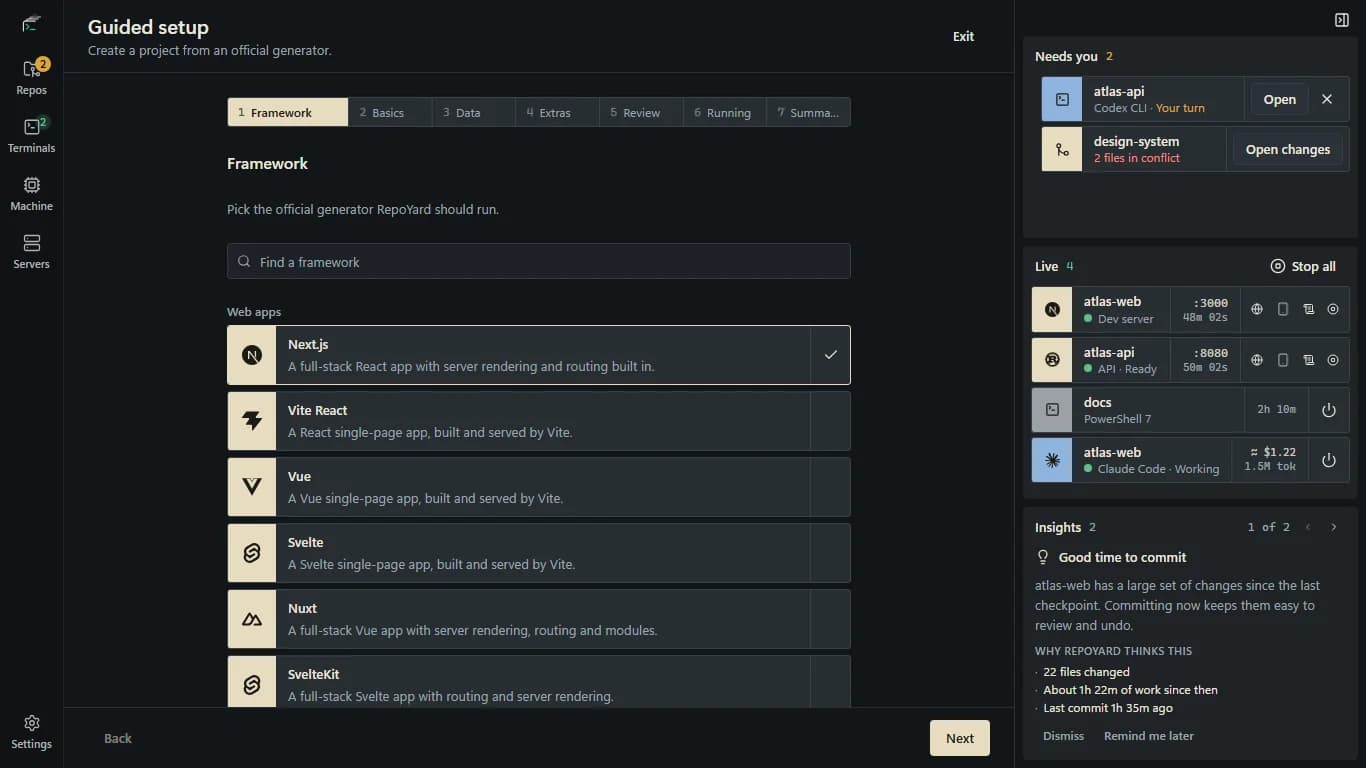Switch to step 4 Extras tab
The image size is (1366, 768).
point(557,112)
